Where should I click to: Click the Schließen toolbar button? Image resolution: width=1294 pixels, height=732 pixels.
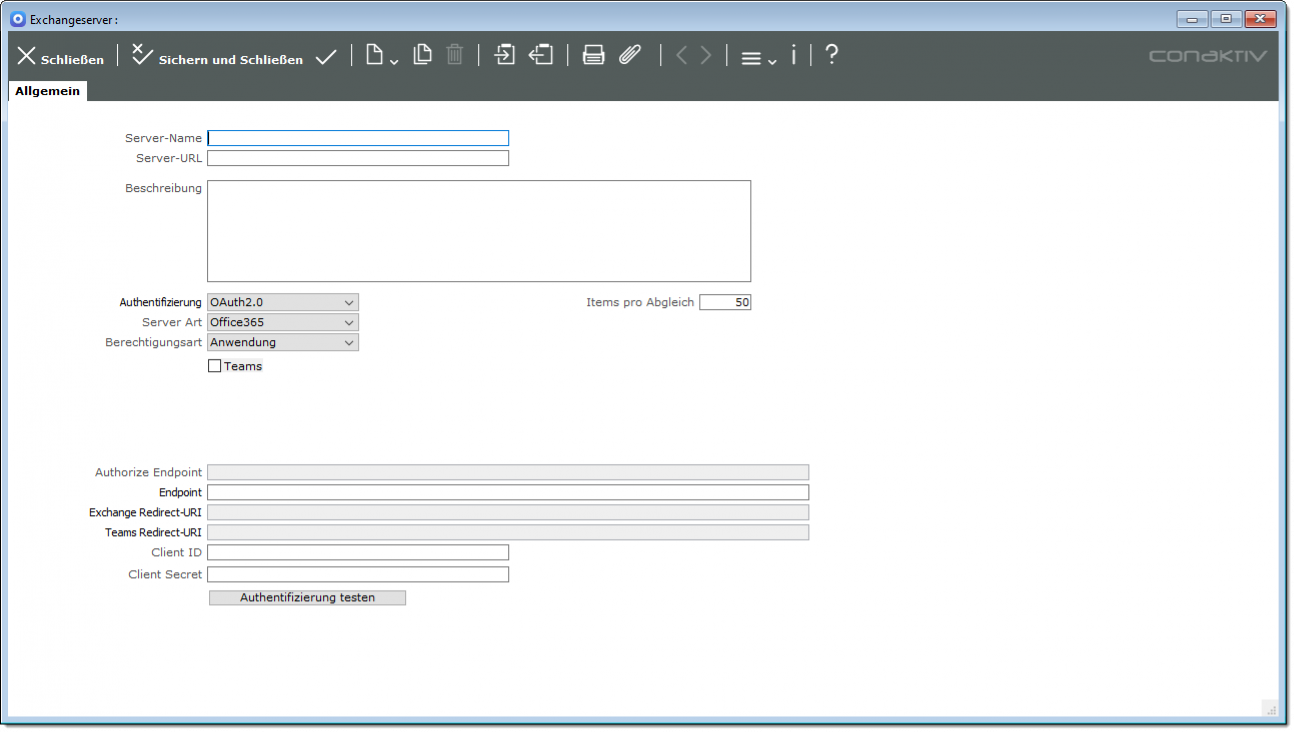[x=61, y=58]
